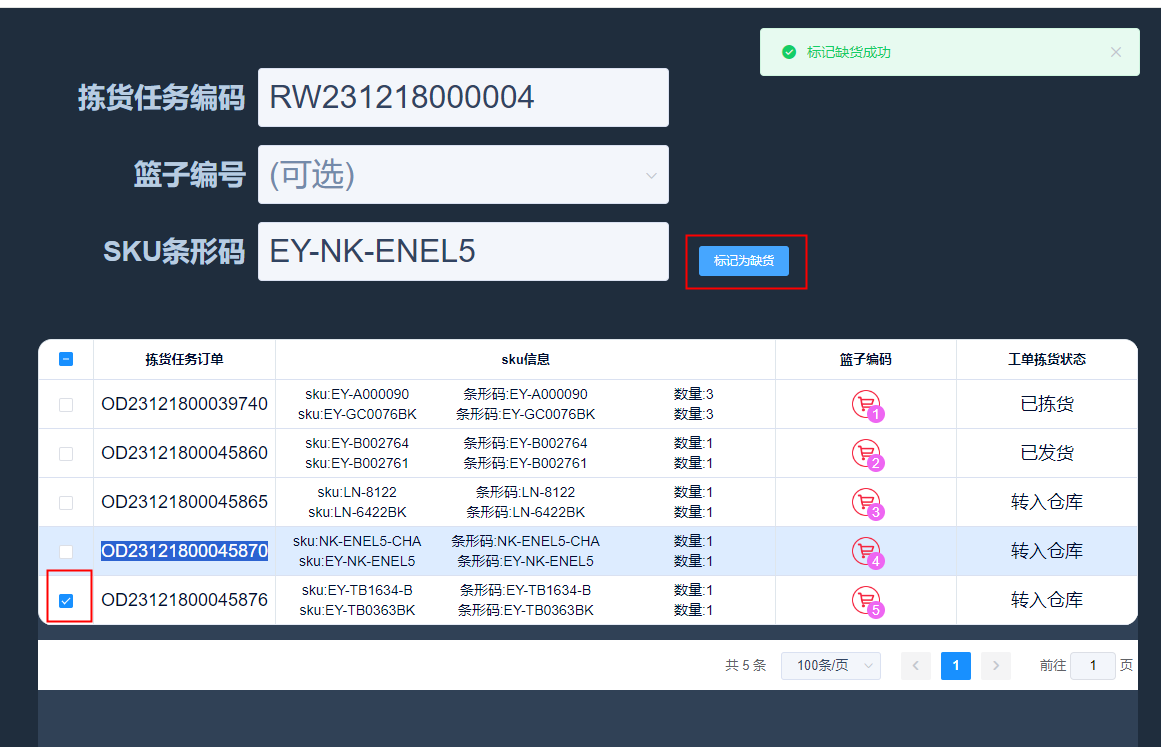Toggle the select-all header checkbox

66,359
